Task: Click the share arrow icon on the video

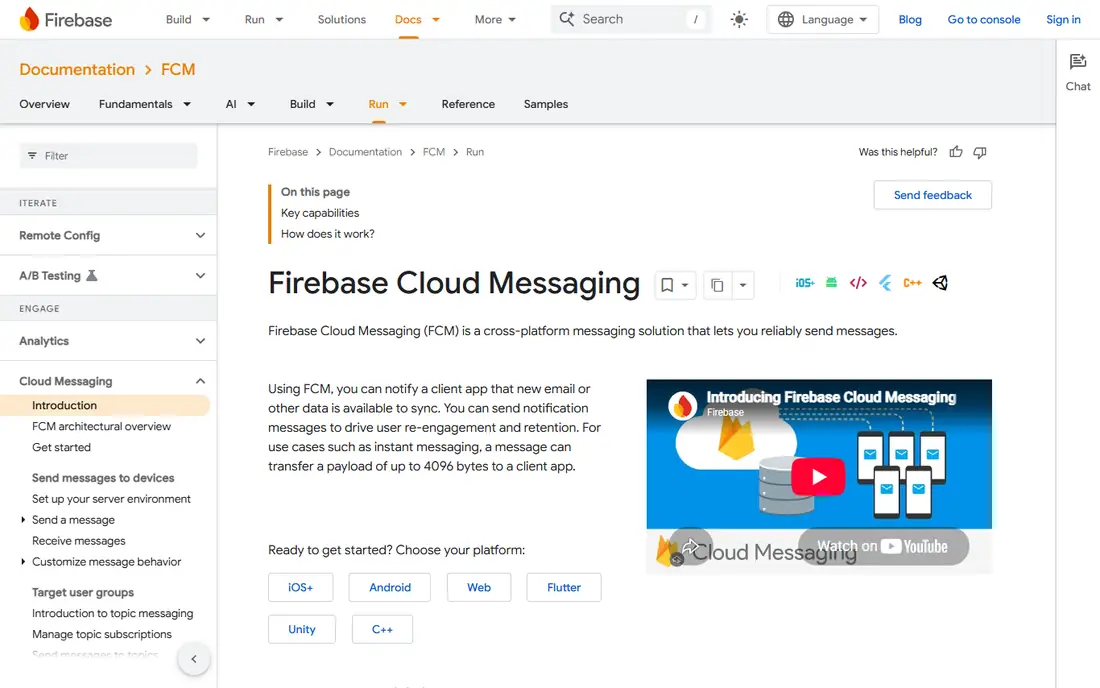Action: click(x=690, y=546)
